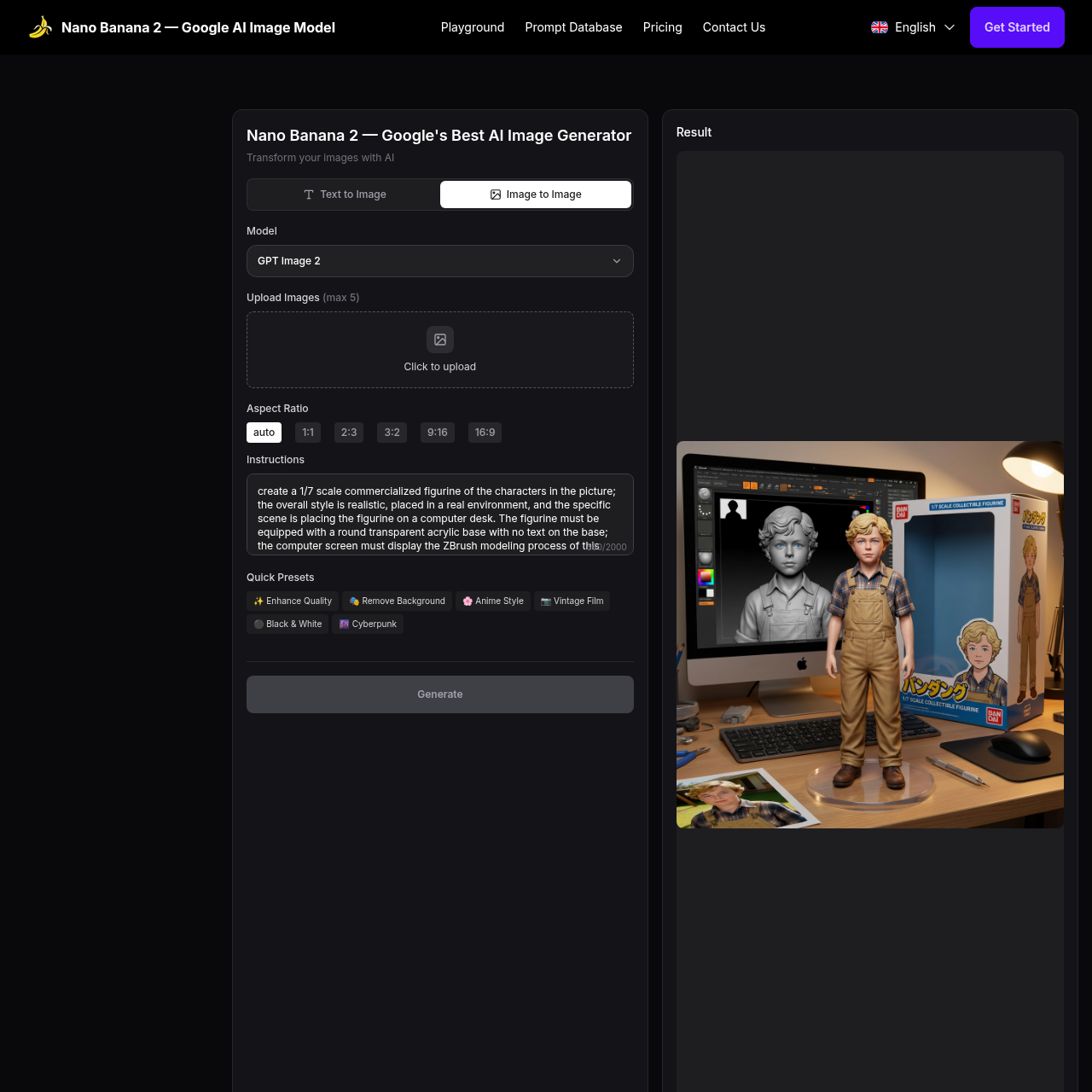
Task: Open the Playground page
Action: [473, 27]
